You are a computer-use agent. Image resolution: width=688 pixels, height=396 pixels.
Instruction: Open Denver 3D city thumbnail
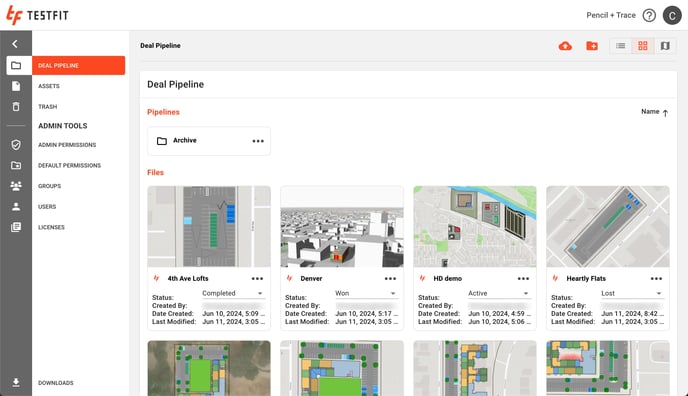pos(342,226)
